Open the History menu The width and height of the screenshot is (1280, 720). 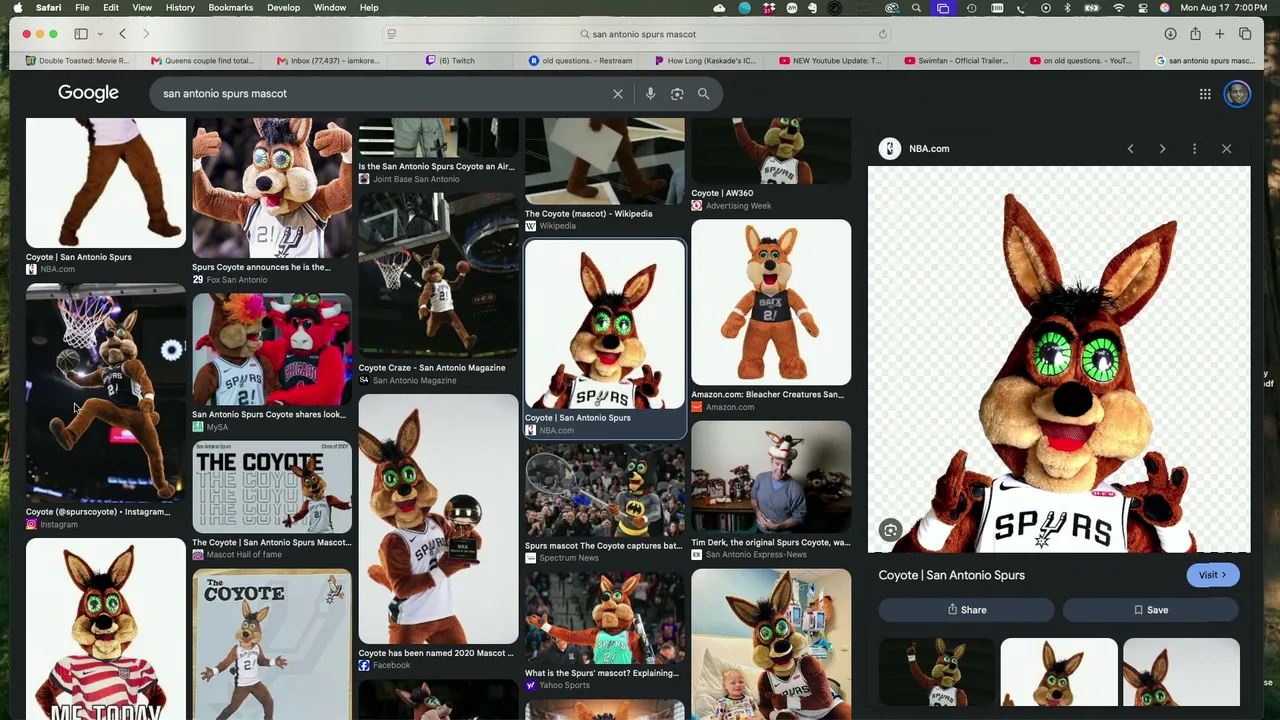coord(180,8)
